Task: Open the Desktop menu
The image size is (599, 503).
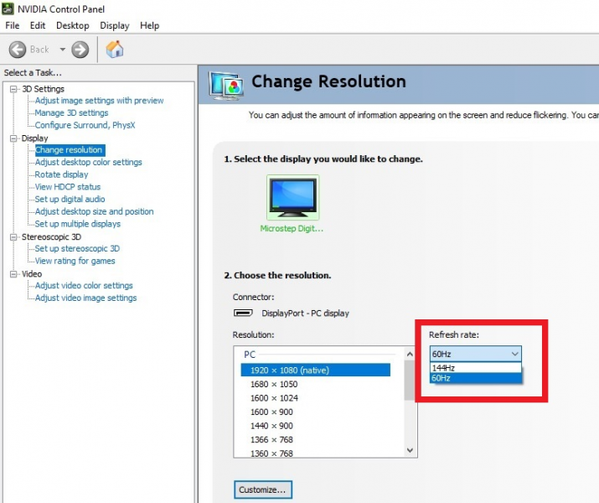Action: pyautogui.click(x=73, y=26)
